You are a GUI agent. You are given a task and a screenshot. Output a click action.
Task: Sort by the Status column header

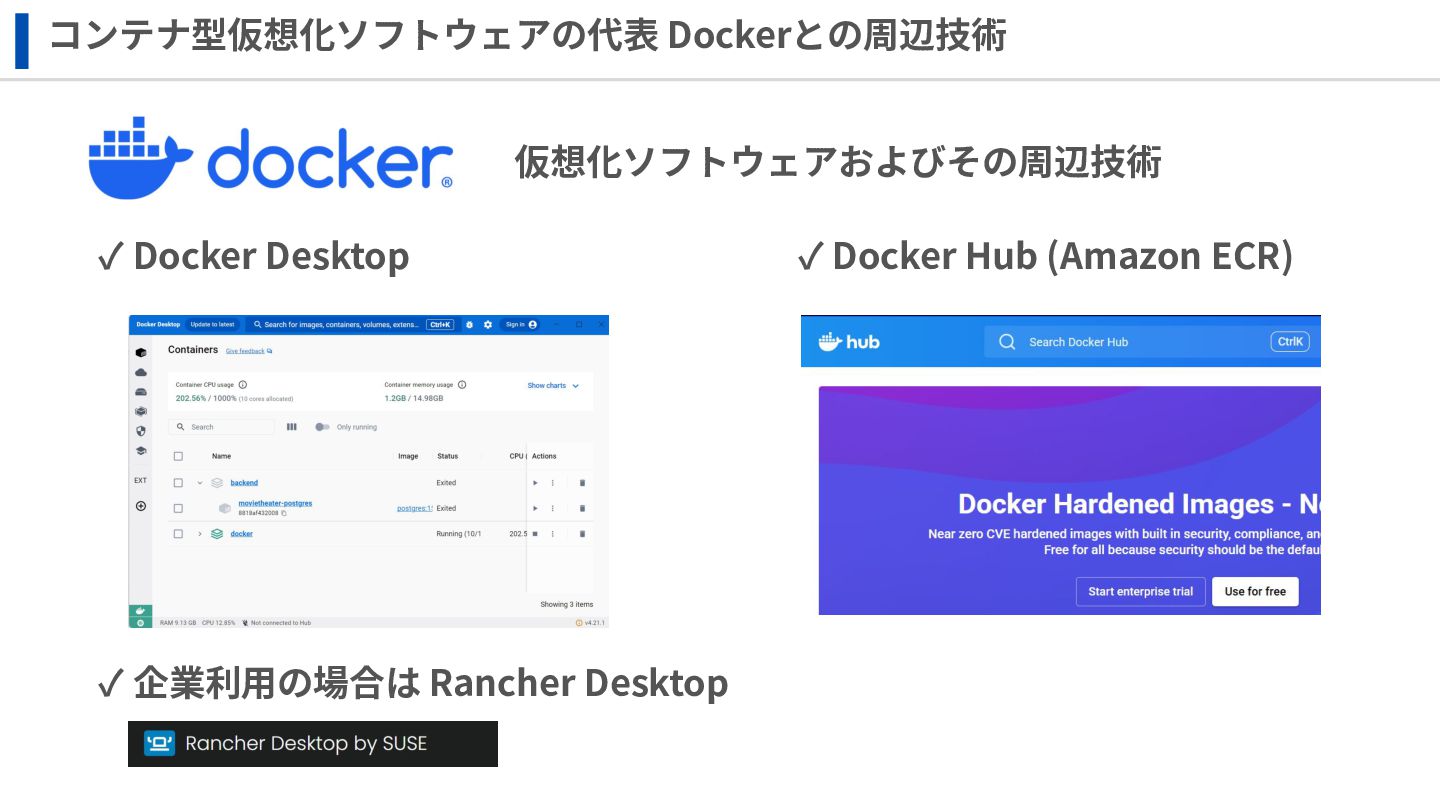(x=447, y=456)
